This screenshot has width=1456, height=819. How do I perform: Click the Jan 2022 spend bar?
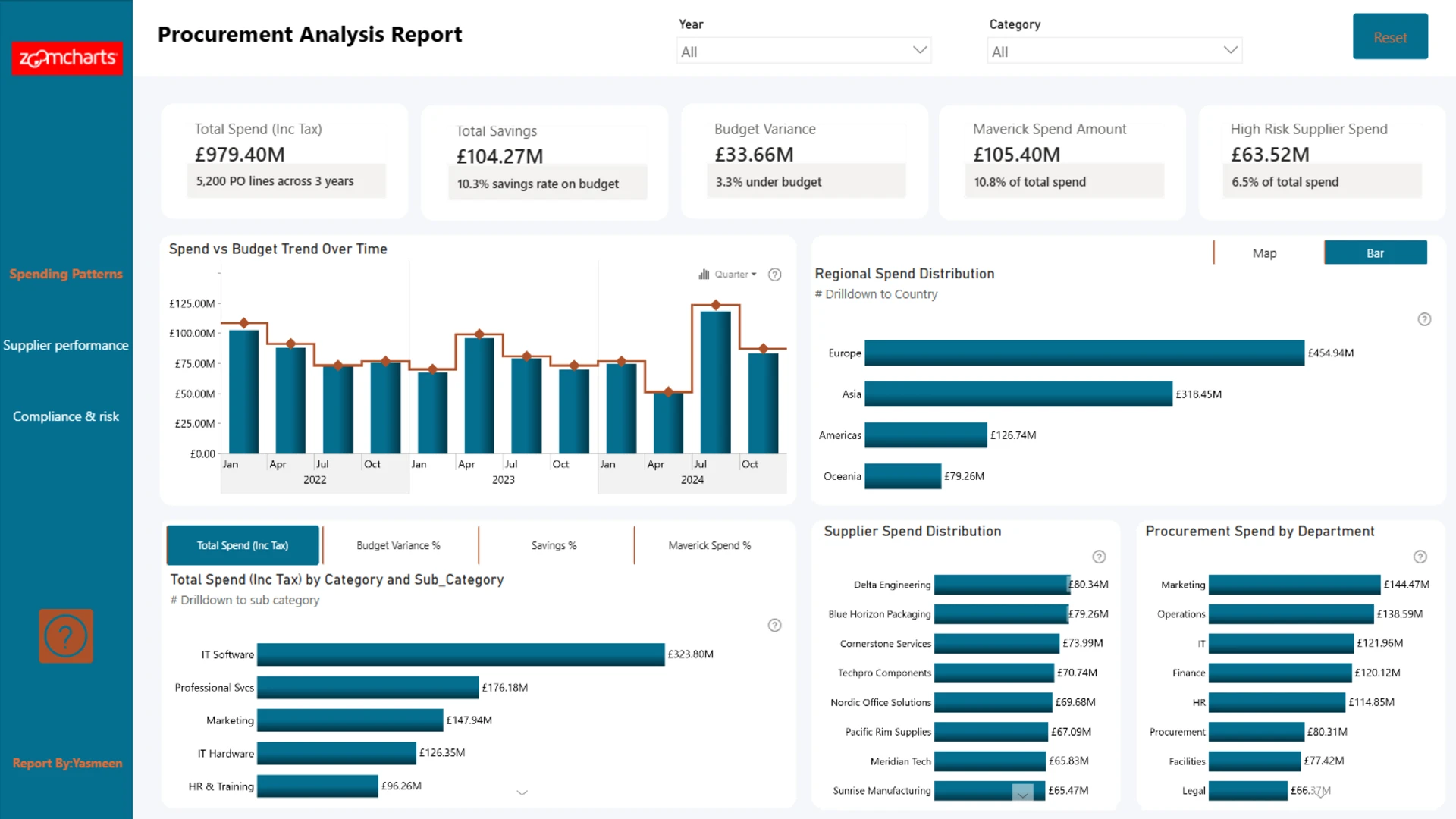(243, 391)
